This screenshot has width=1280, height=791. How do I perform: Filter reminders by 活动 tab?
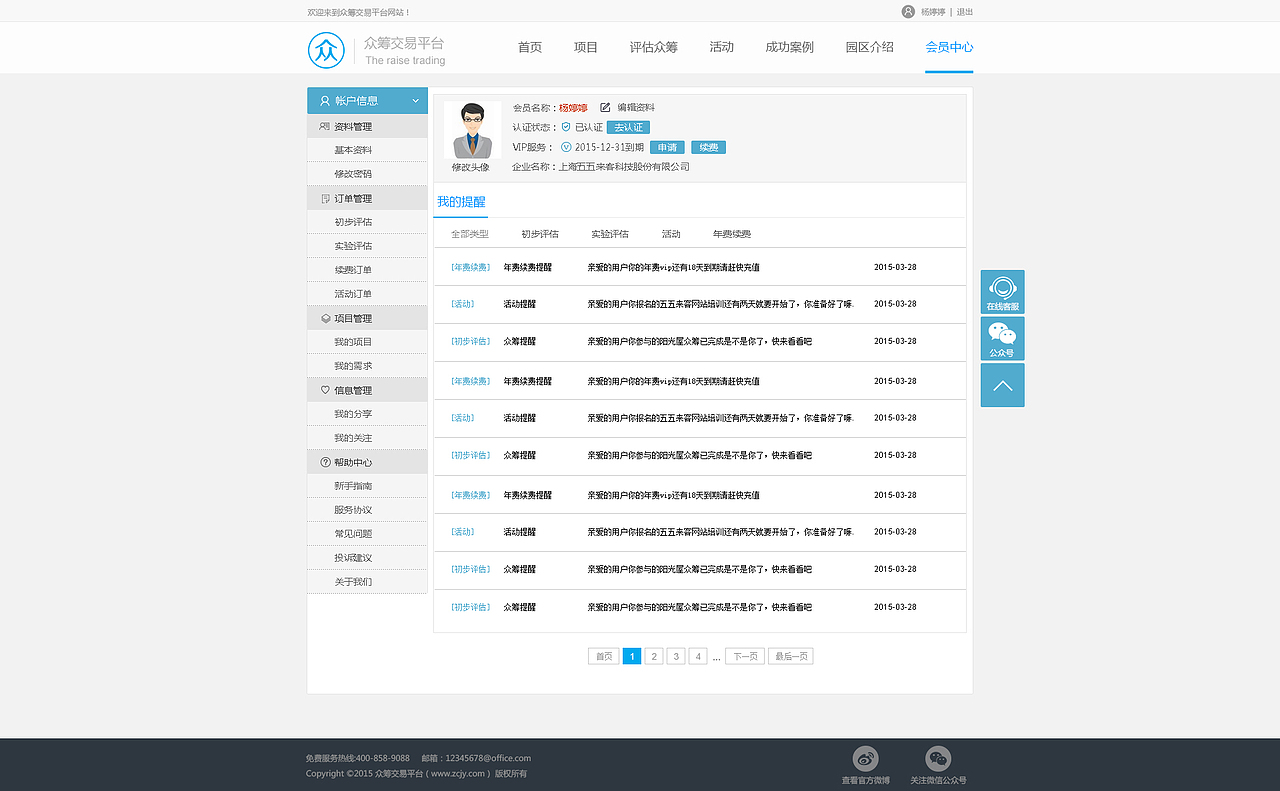[671, 234]
